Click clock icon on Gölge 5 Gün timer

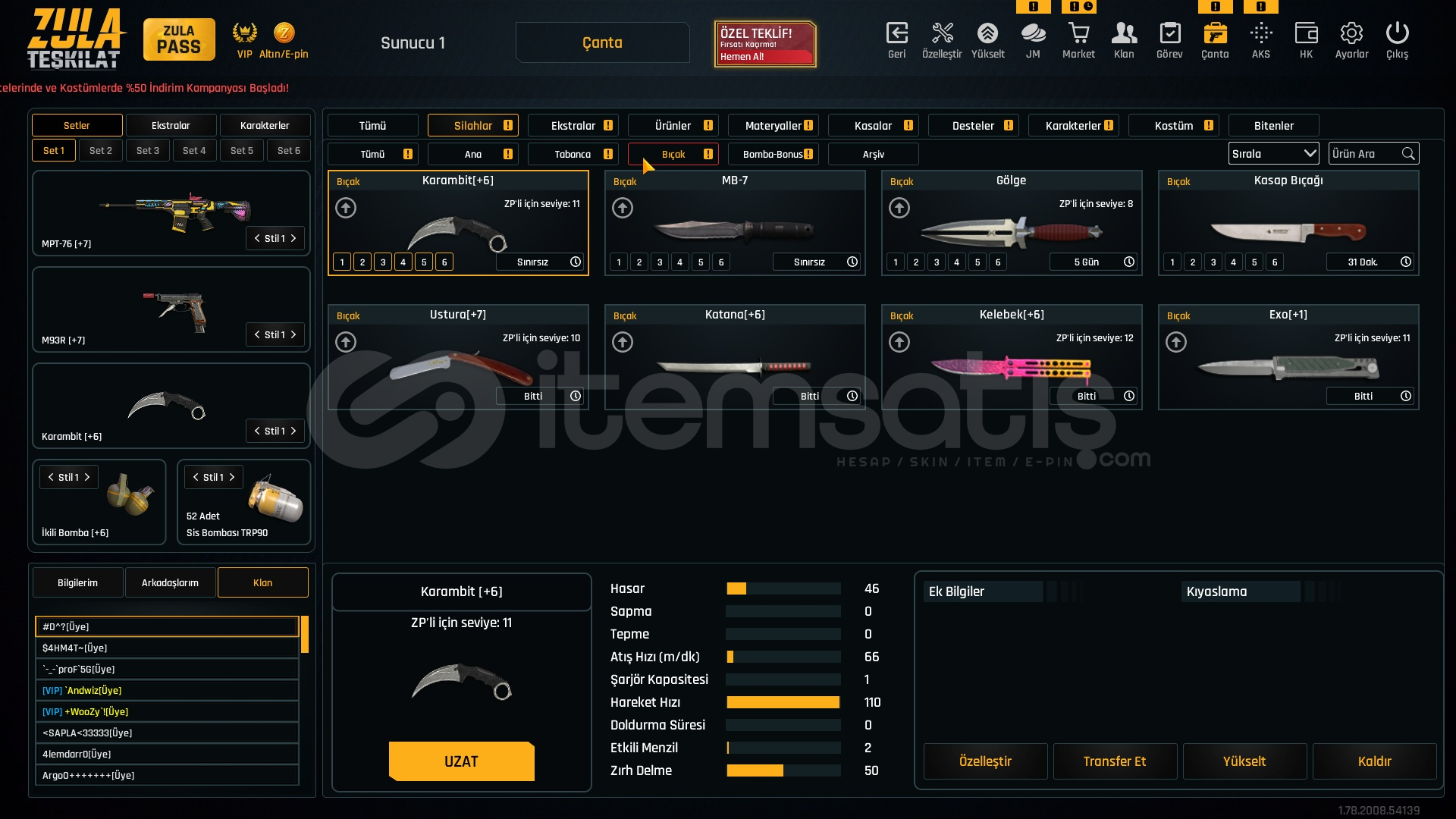(x=1129, y=262)
